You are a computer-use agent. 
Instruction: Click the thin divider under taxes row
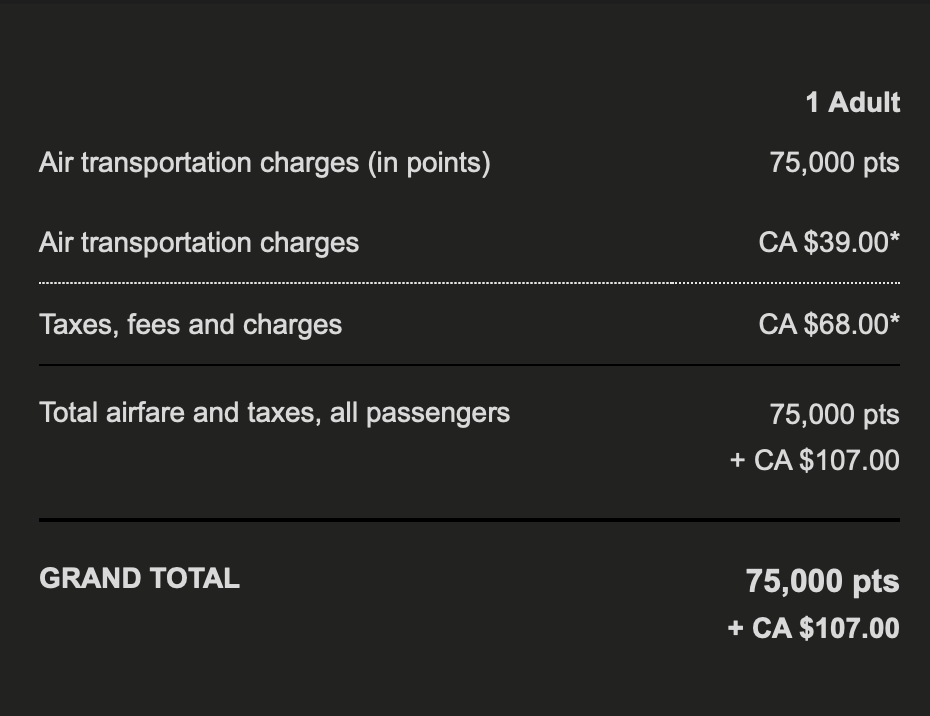[x=468, y=365]
